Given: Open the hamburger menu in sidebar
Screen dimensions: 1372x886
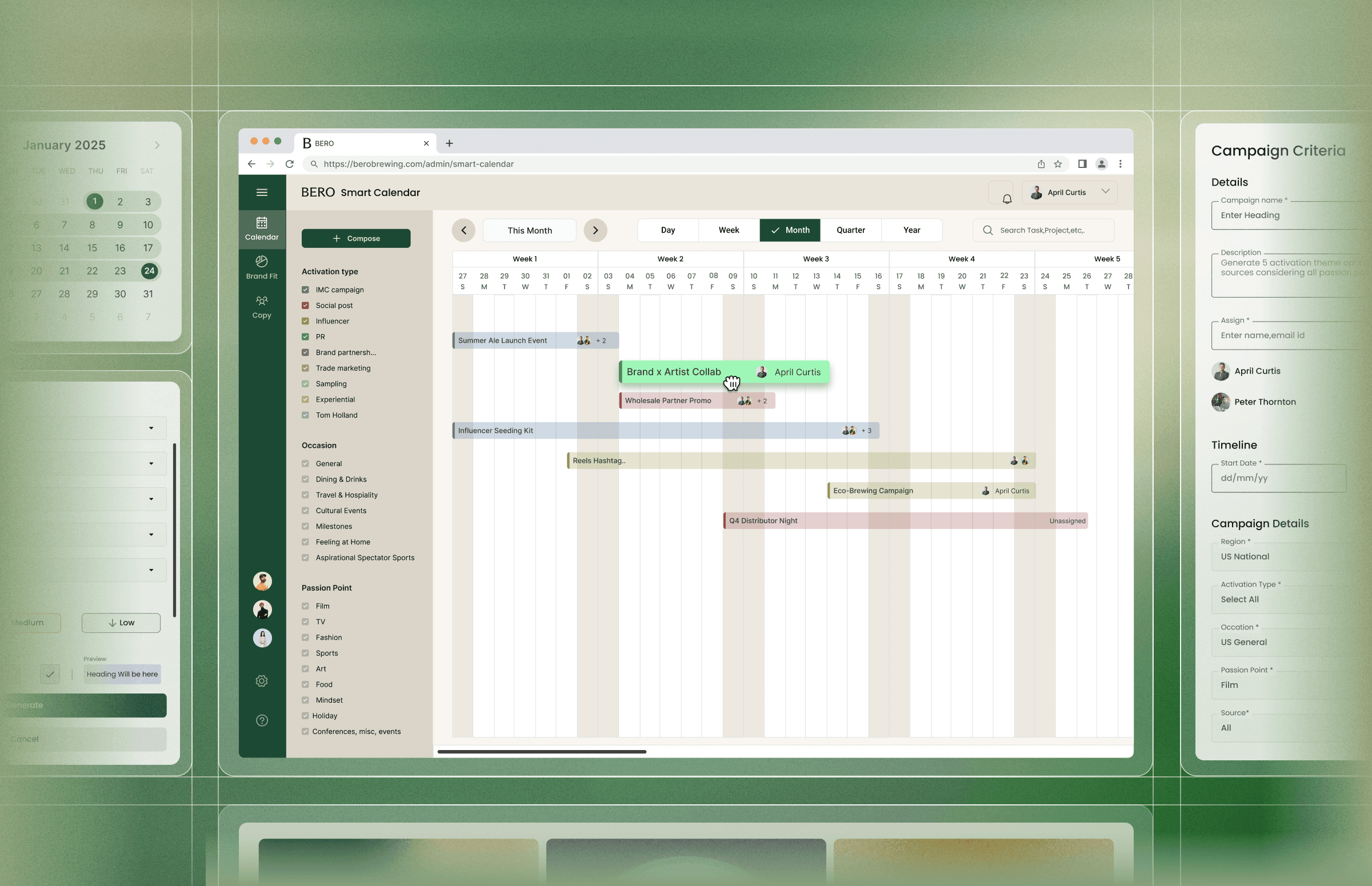Looking at the screenshot, I should click(x=262, y=192).
